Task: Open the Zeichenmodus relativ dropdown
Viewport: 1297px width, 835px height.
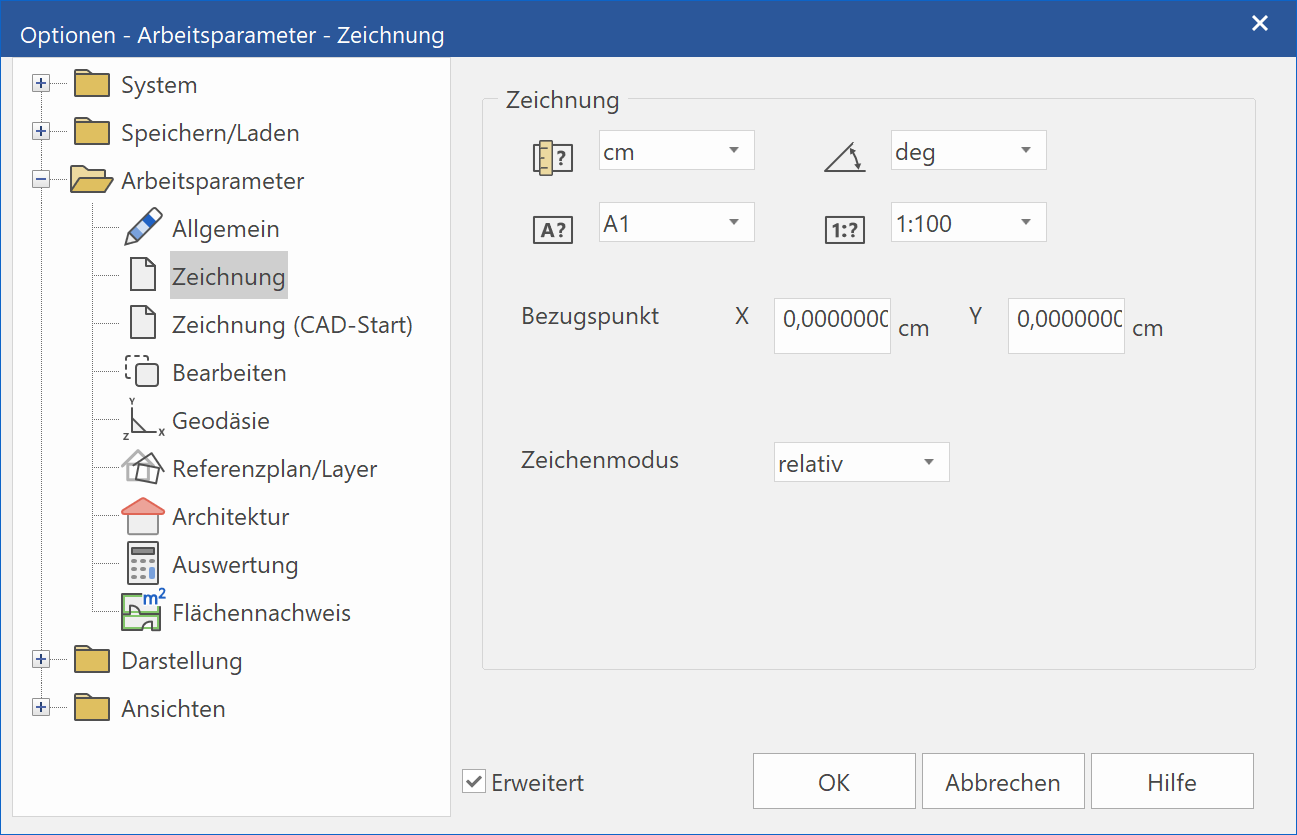Action: coord(861,462)
